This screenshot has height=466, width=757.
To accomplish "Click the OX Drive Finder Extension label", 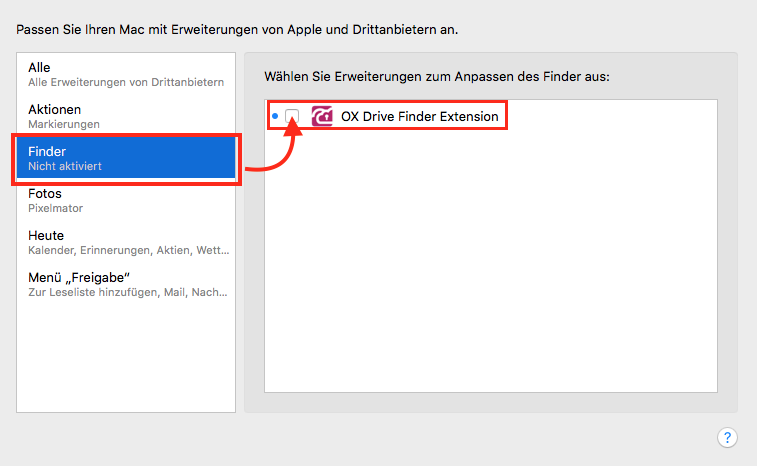I will click(420, 116).
